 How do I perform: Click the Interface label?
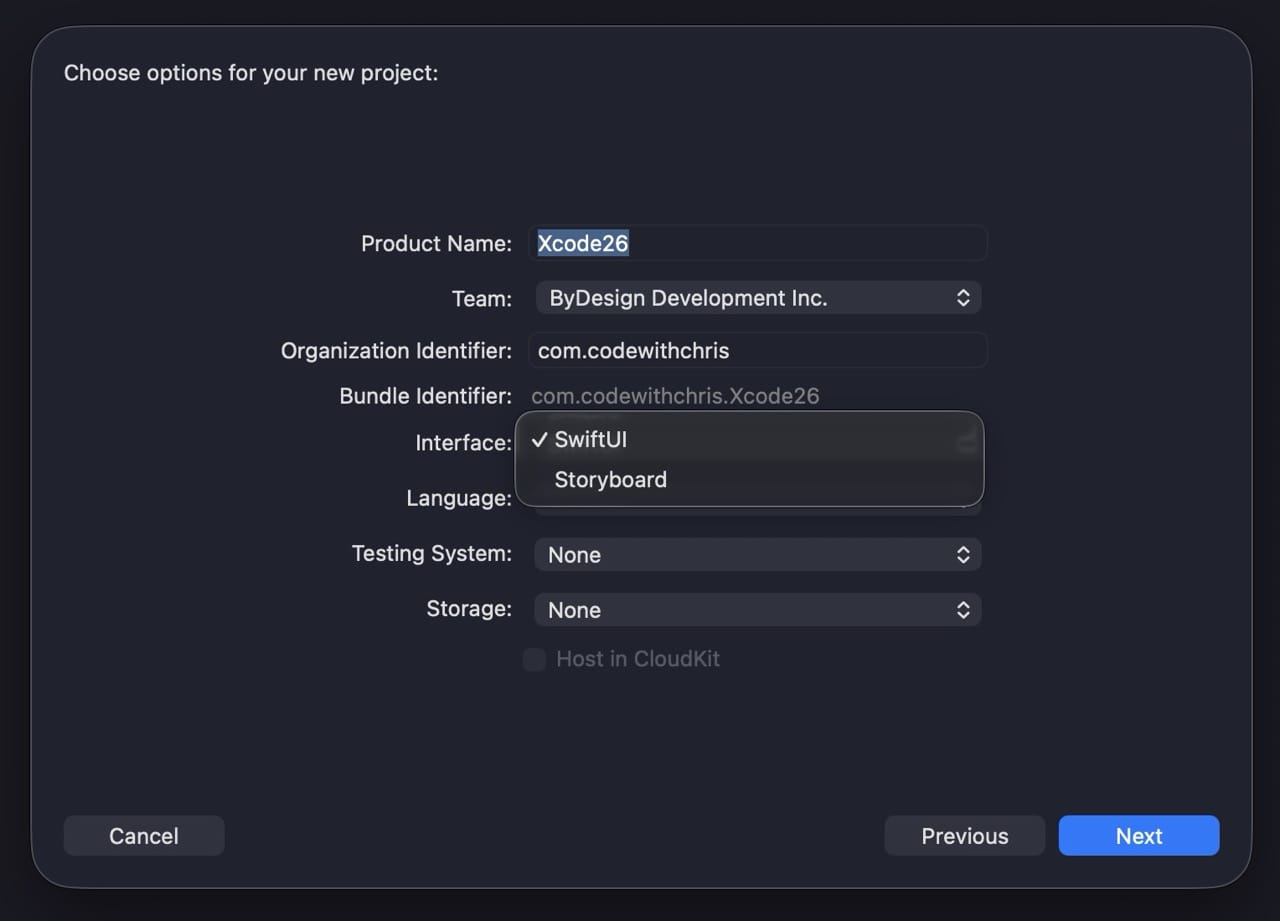pyautogui.click(x=464, y=443)
